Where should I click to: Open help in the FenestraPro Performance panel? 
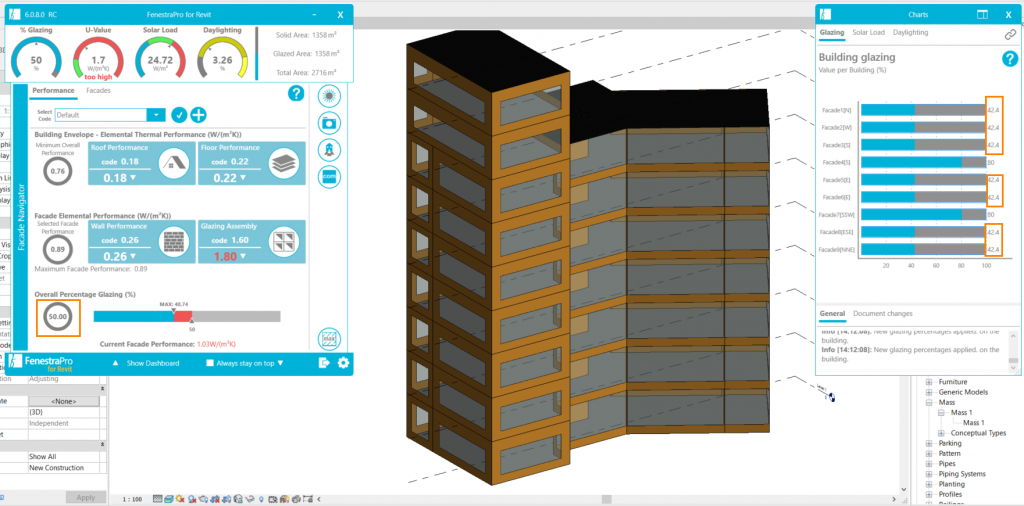click(296, 93)
